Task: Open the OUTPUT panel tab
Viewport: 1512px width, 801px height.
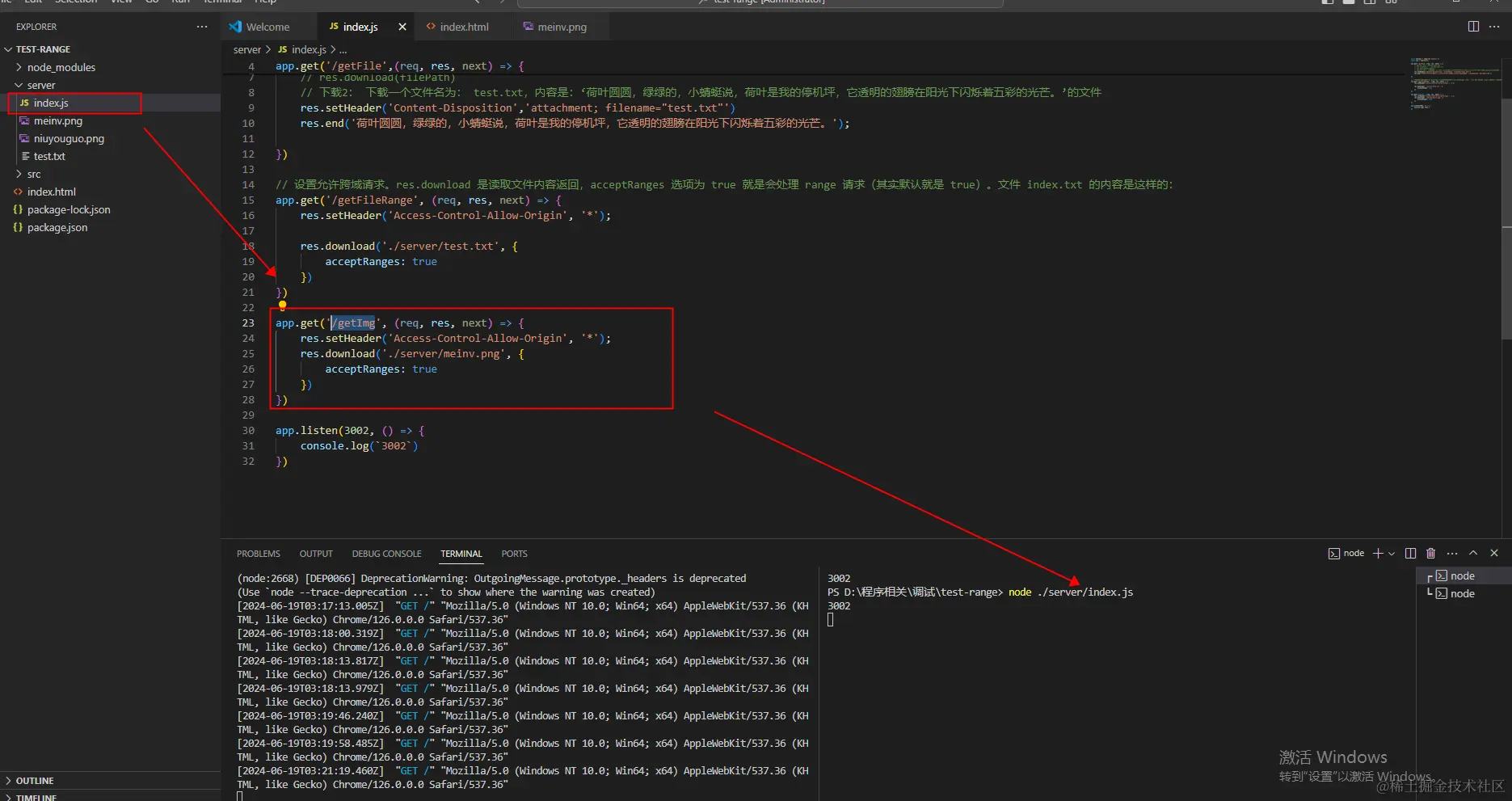Action: point(316,554)
